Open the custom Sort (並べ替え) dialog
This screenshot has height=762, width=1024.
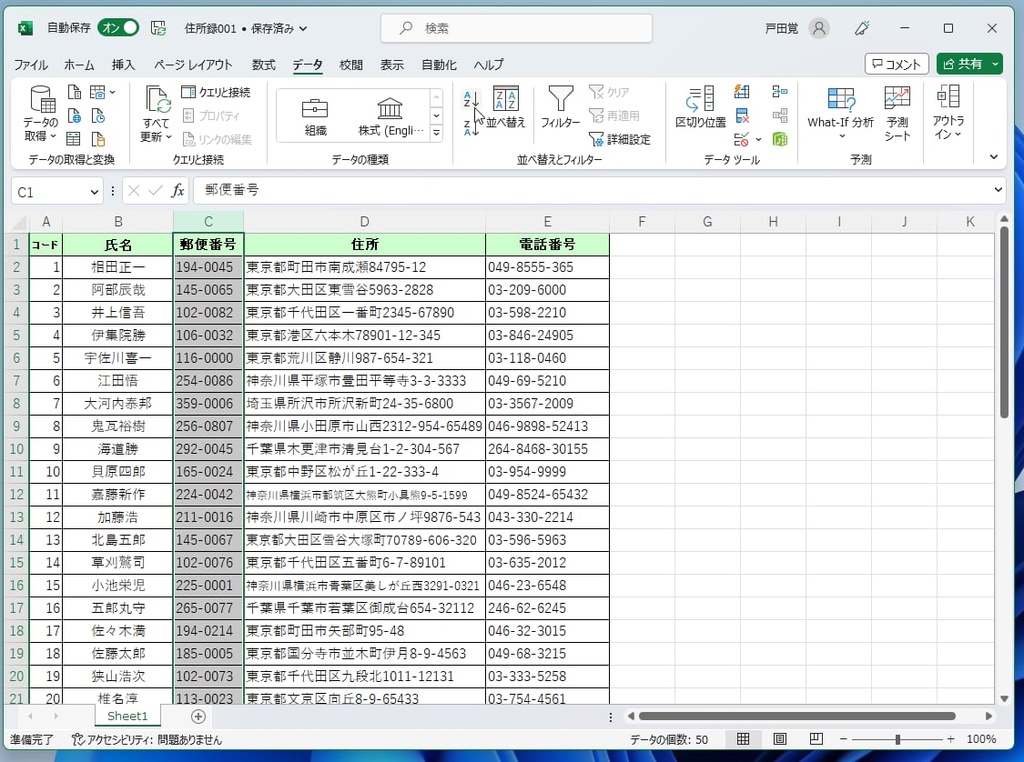[x=505, y=106]
